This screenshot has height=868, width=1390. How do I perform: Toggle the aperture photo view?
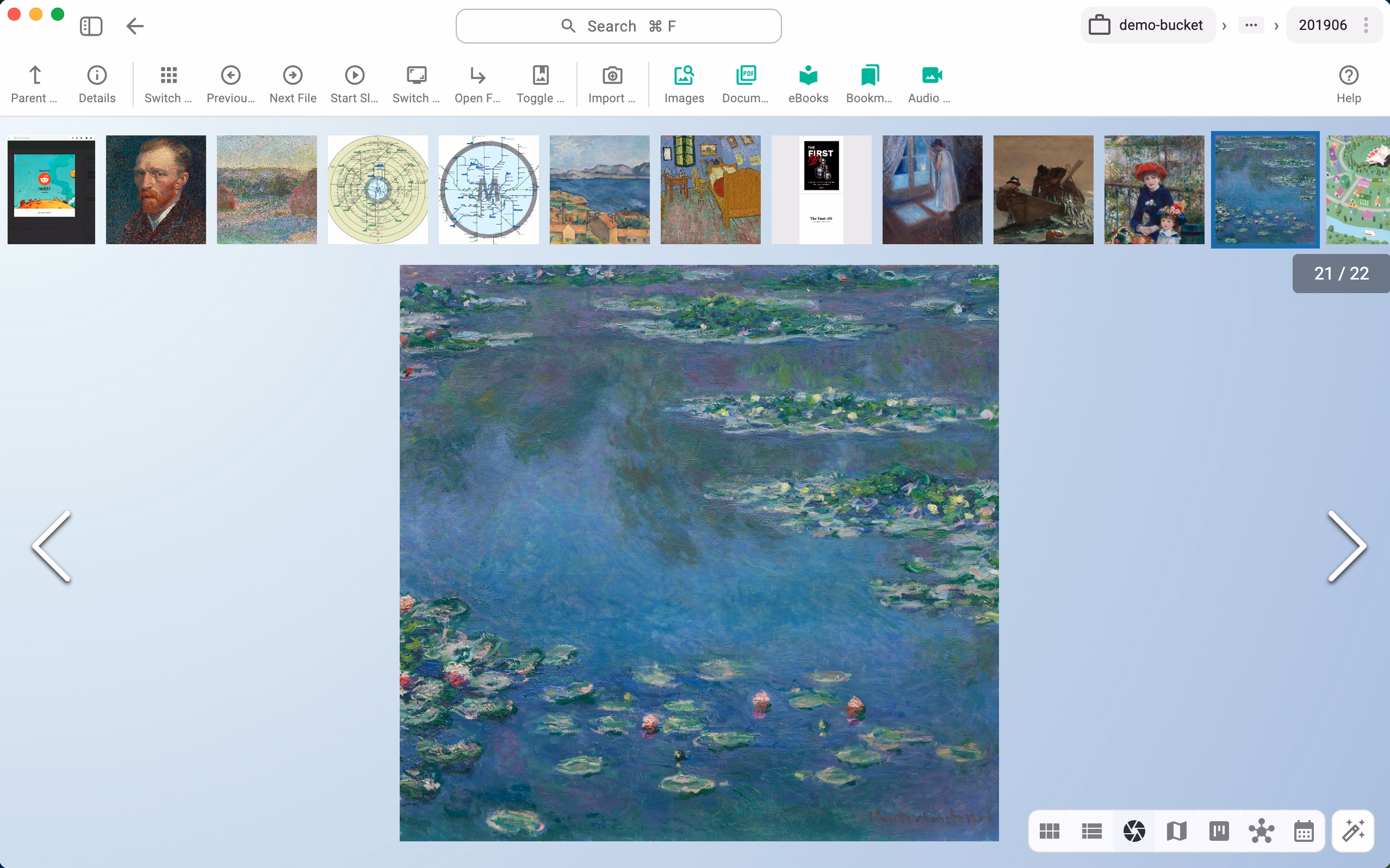(1134, 830)
